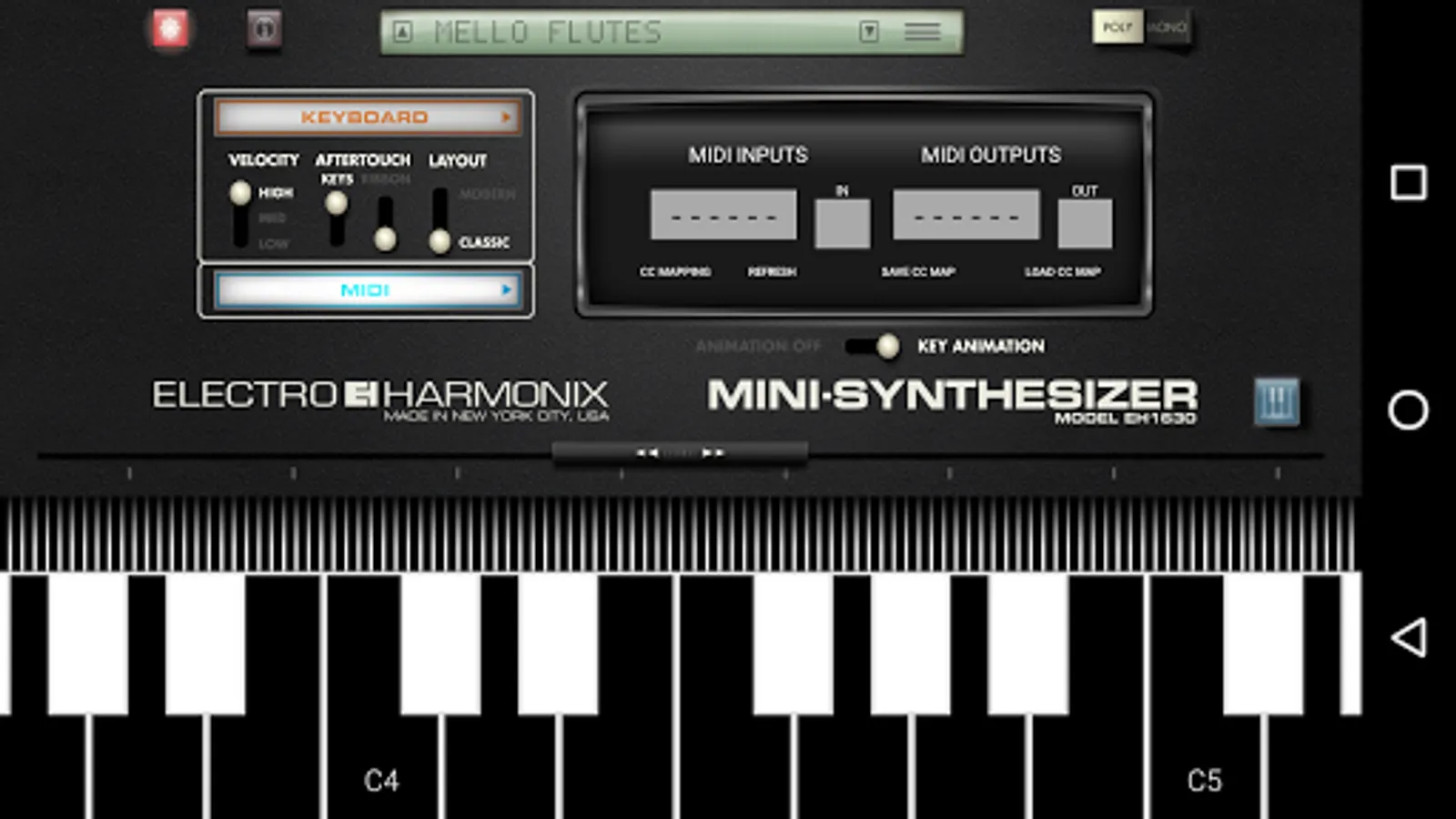Tap the Android back triangle button

(x=1408, y=637)
